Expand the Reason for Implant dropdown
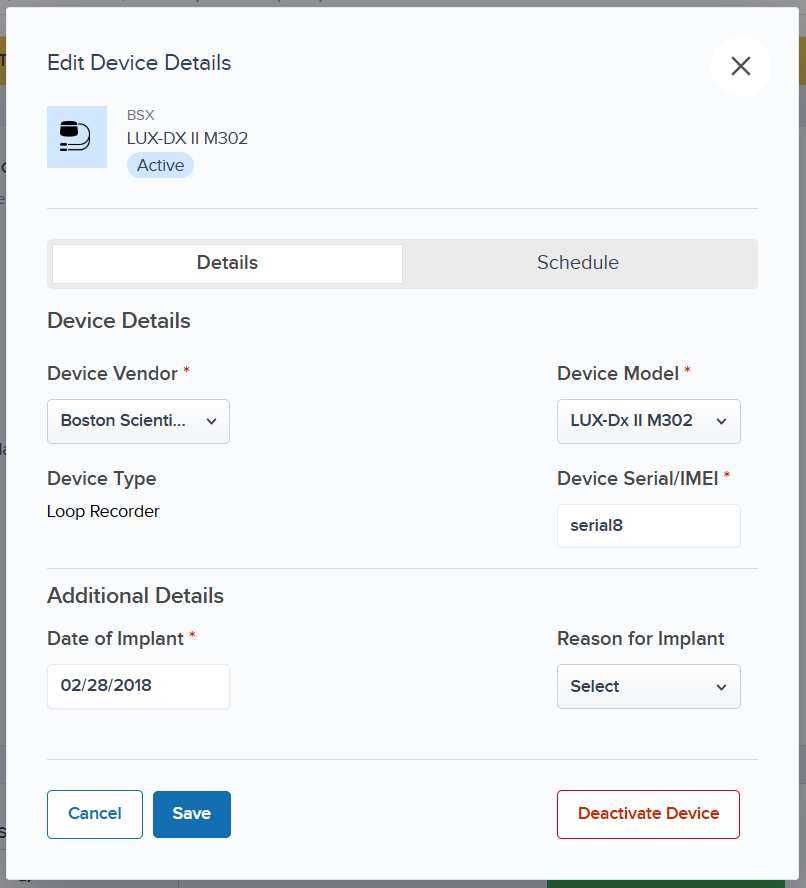Viewport: 806px width, 888px height. [648, 686]
